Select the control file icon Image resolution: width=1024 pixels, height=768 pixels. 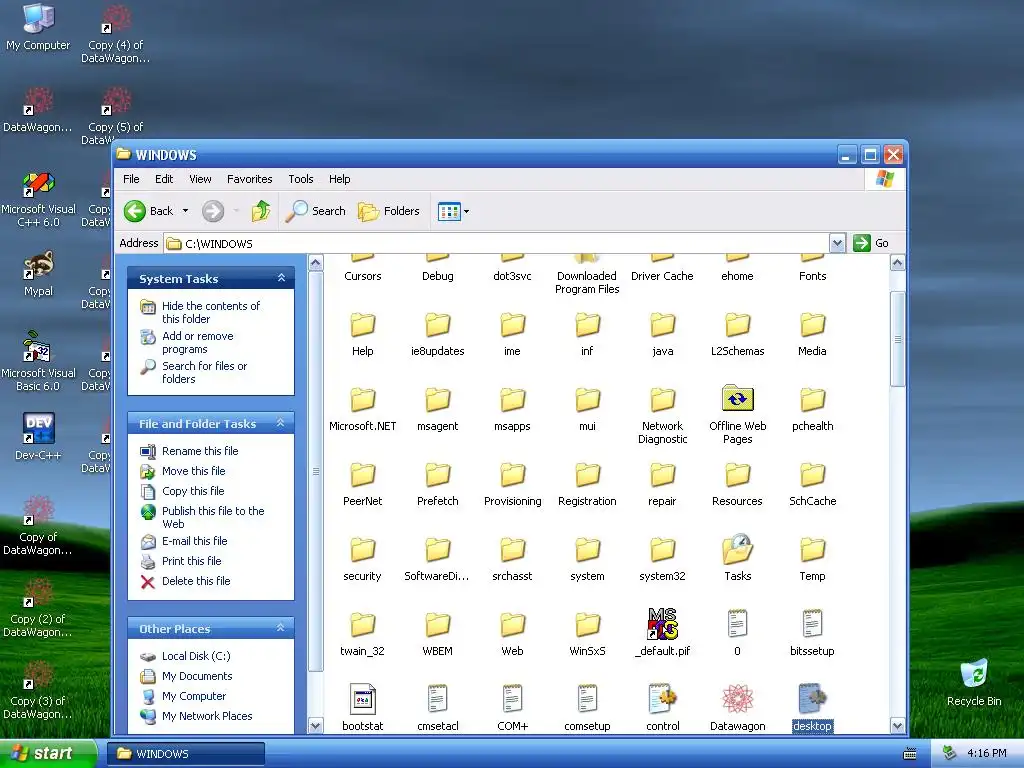click(x=662, y=699)
